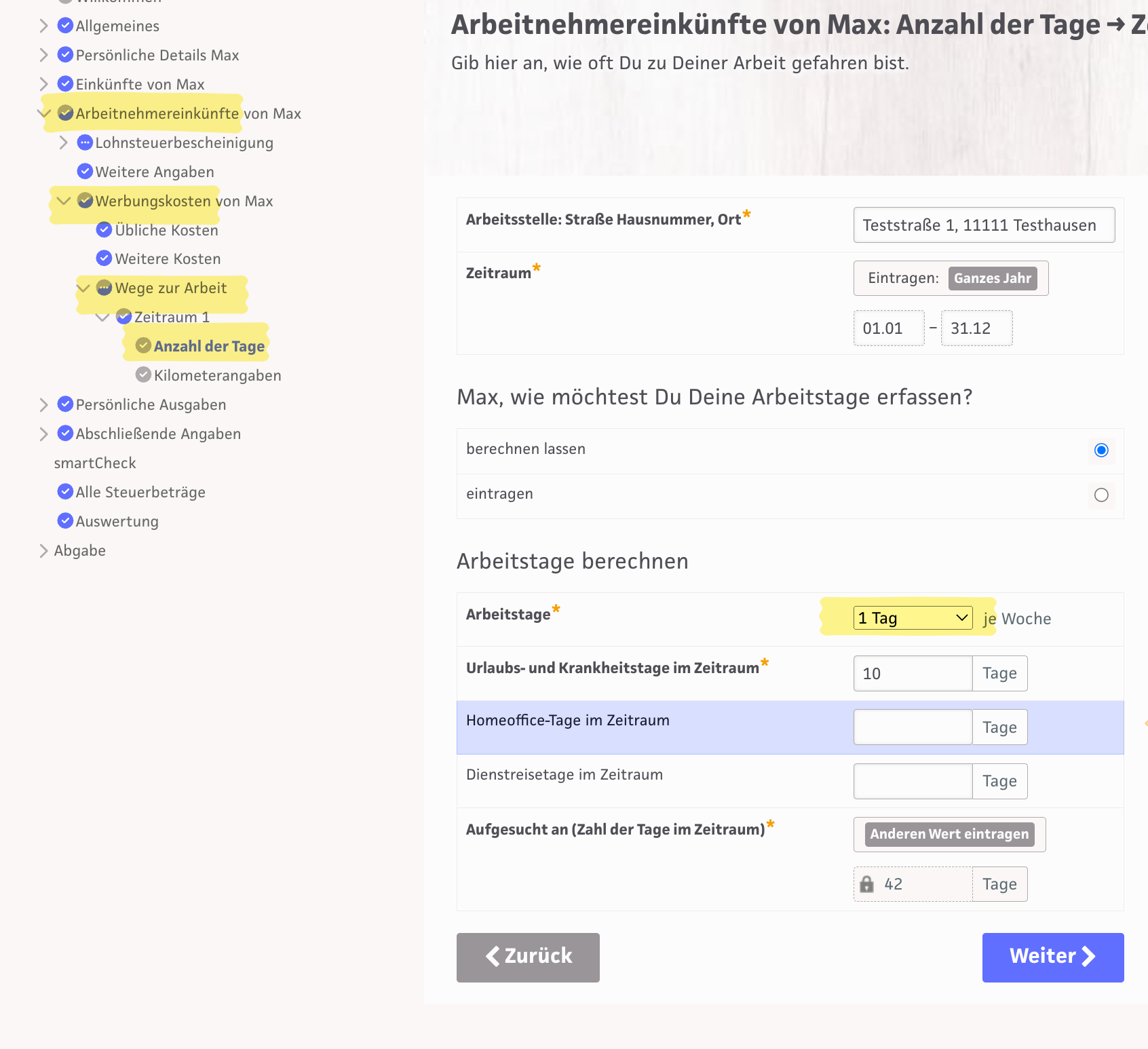Image resolution: width=1148 pixels, height=1049 pixels.
Task: Select the 'eintragen' radio option
Action: click(1101, 495)
